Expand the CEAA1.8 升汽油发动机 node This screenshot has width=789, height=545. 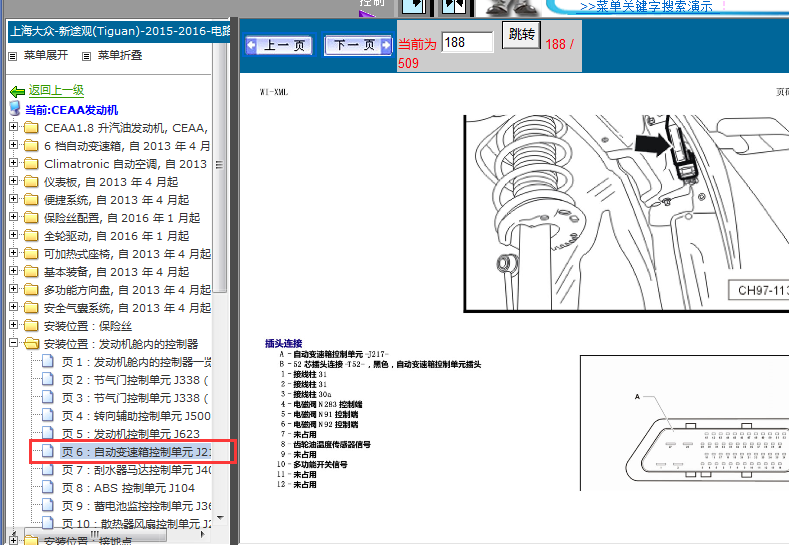point(14,127)
